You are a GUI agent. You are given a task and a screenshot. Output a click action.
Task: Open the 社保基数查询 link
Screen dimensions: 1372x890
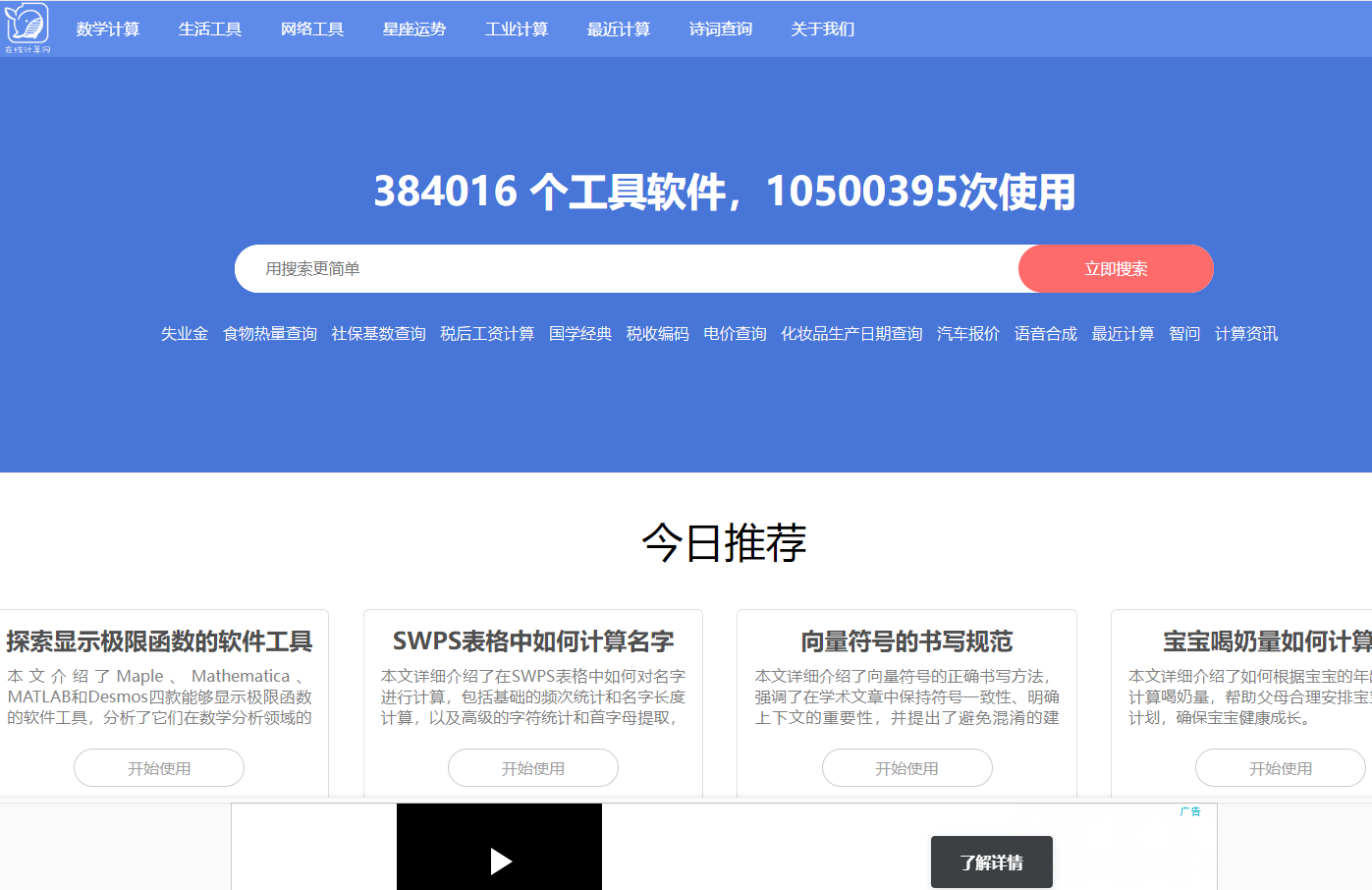pyautogui.click(x=378, y=334)
